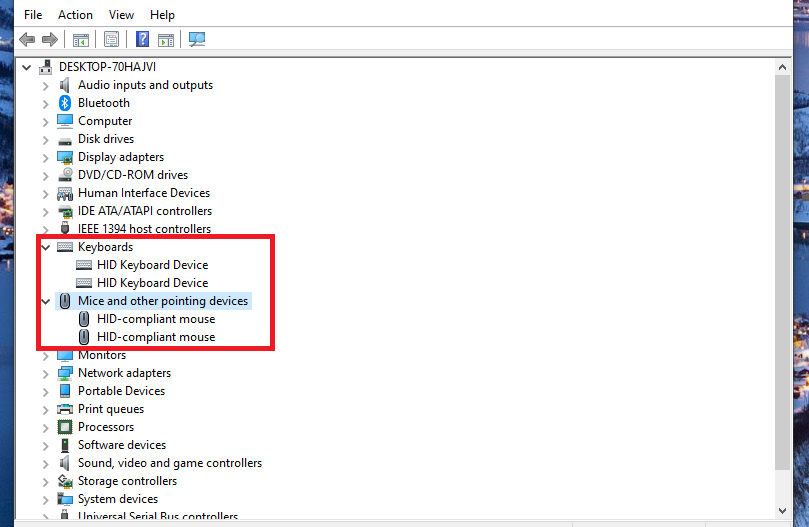Select the Software devices label
809x527 pixels.
tap(122, 445)
